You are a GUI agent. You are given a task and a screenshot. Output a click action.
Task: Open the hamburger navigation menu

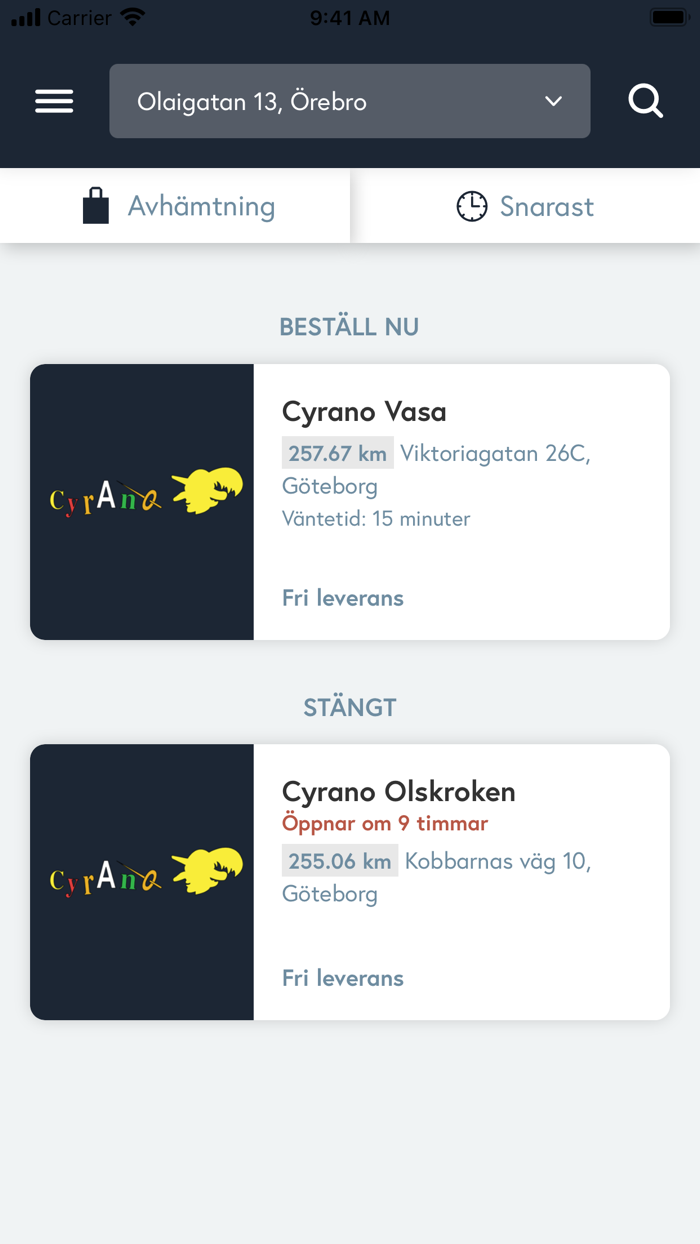point(54,101)
